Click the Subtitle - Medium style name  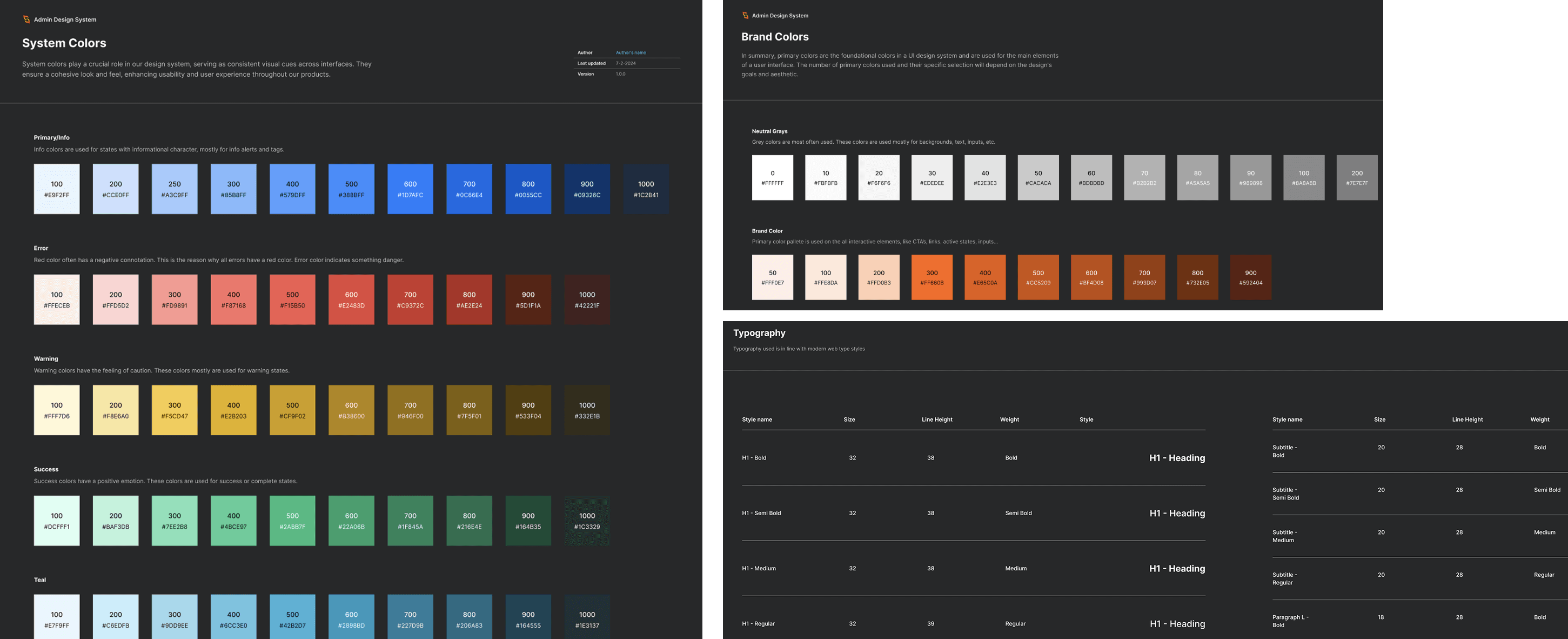1284,536
